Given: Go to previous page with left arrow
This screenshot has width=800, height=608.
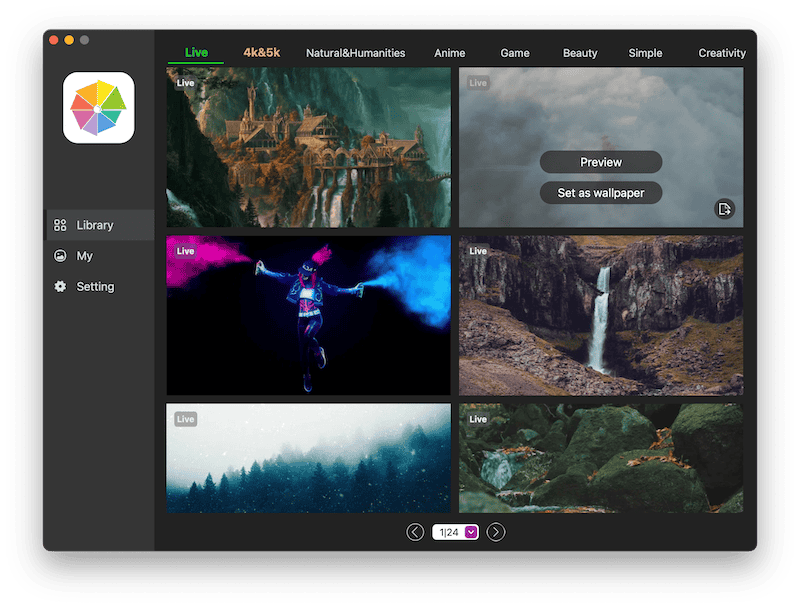Looking at the screenshot, I should point(415,532).
